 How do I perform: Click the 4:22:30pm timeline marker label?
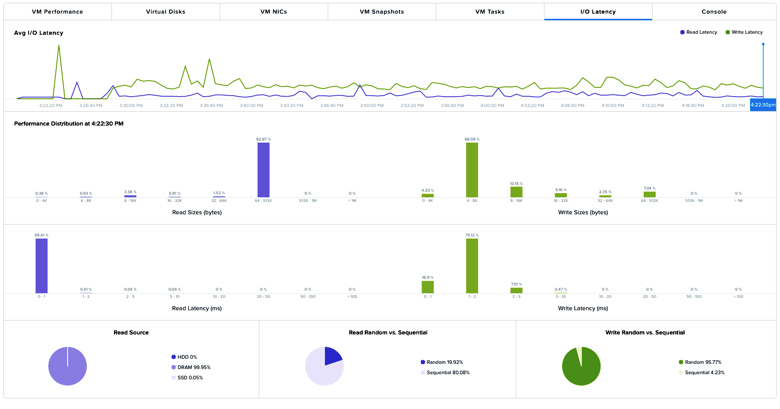(x=762, y=104)
